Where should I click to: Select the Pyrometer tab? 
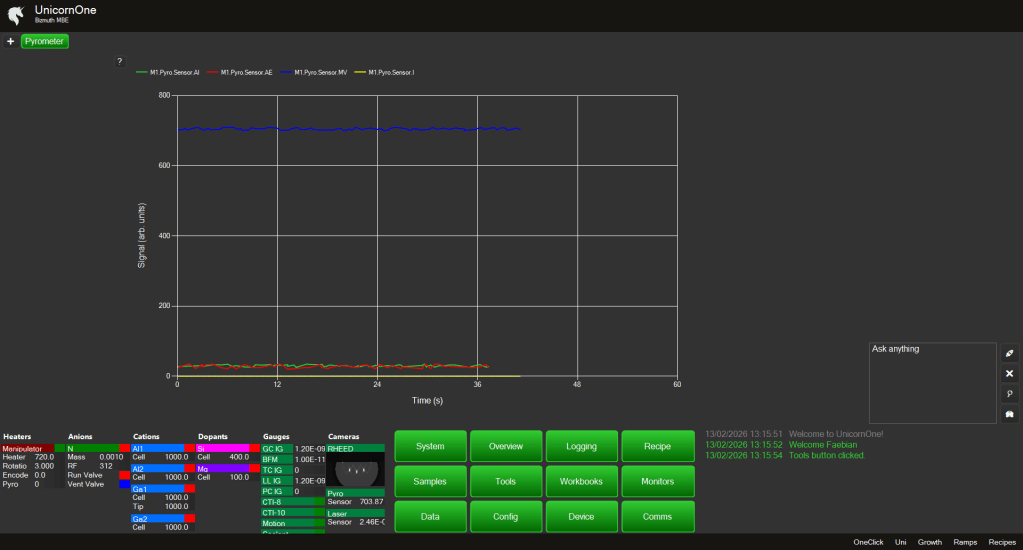tap(44, 42)
